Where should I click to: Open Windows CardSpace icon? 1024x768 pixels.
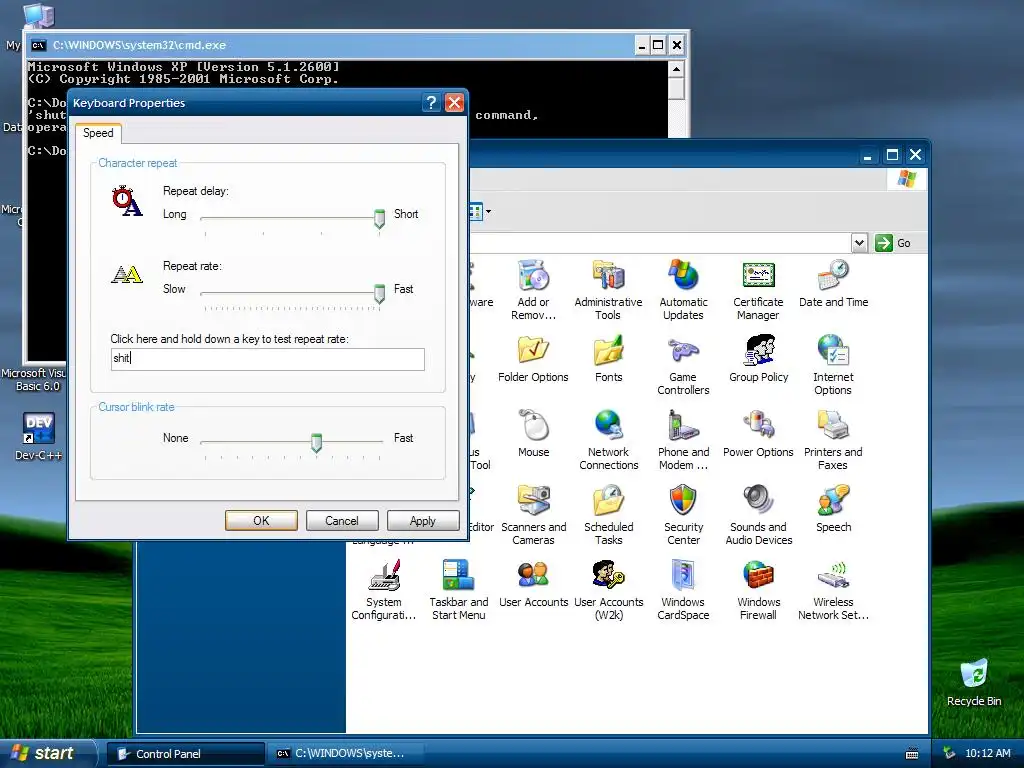click(x=683, y=590)
